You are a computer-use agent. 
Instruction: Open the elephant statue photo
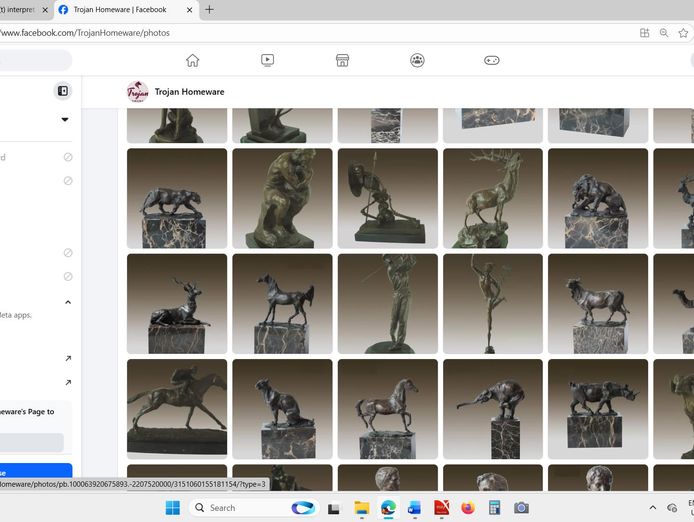[492, 408]
